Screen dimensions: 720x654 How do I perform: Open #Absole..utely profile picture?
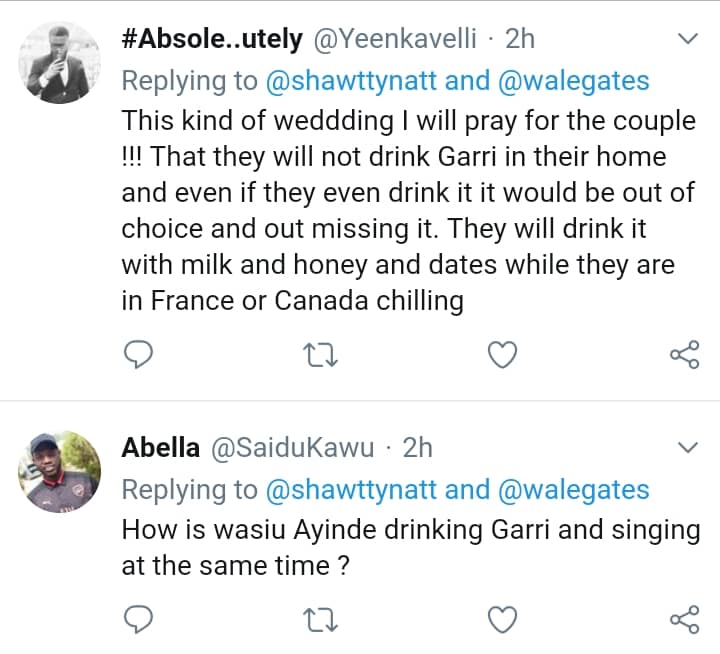[x=61, y=62]
